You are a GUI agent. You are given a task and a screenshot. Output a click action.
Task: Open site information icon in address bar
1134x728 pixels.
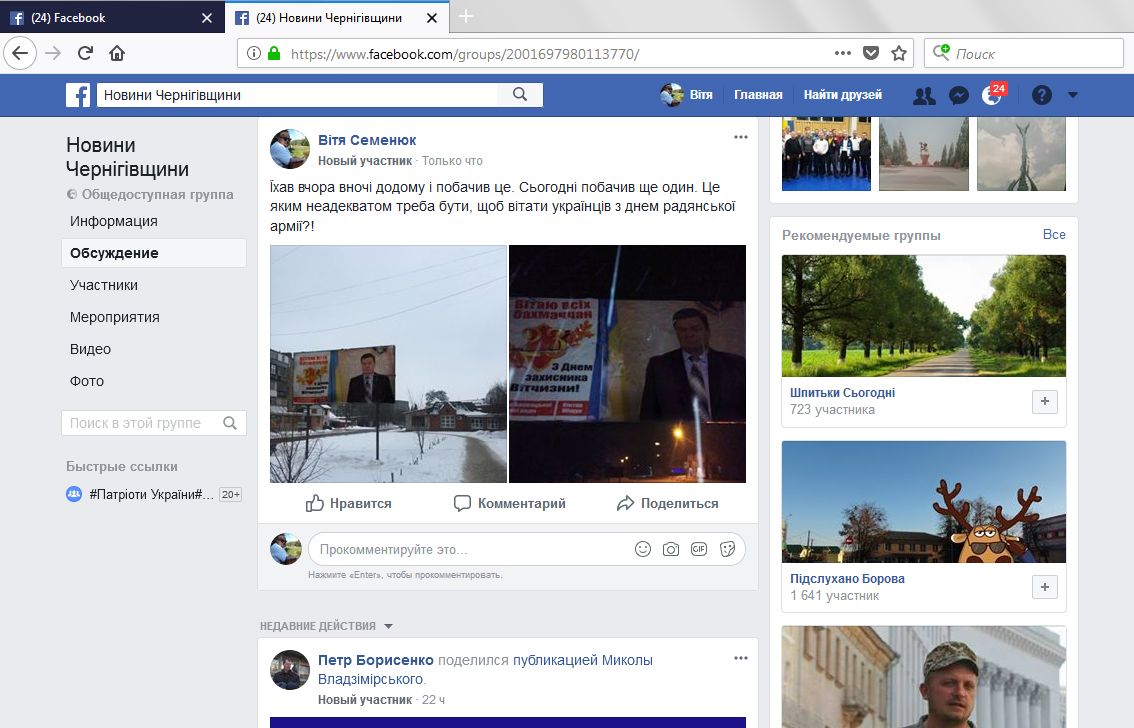pos(254,53)
